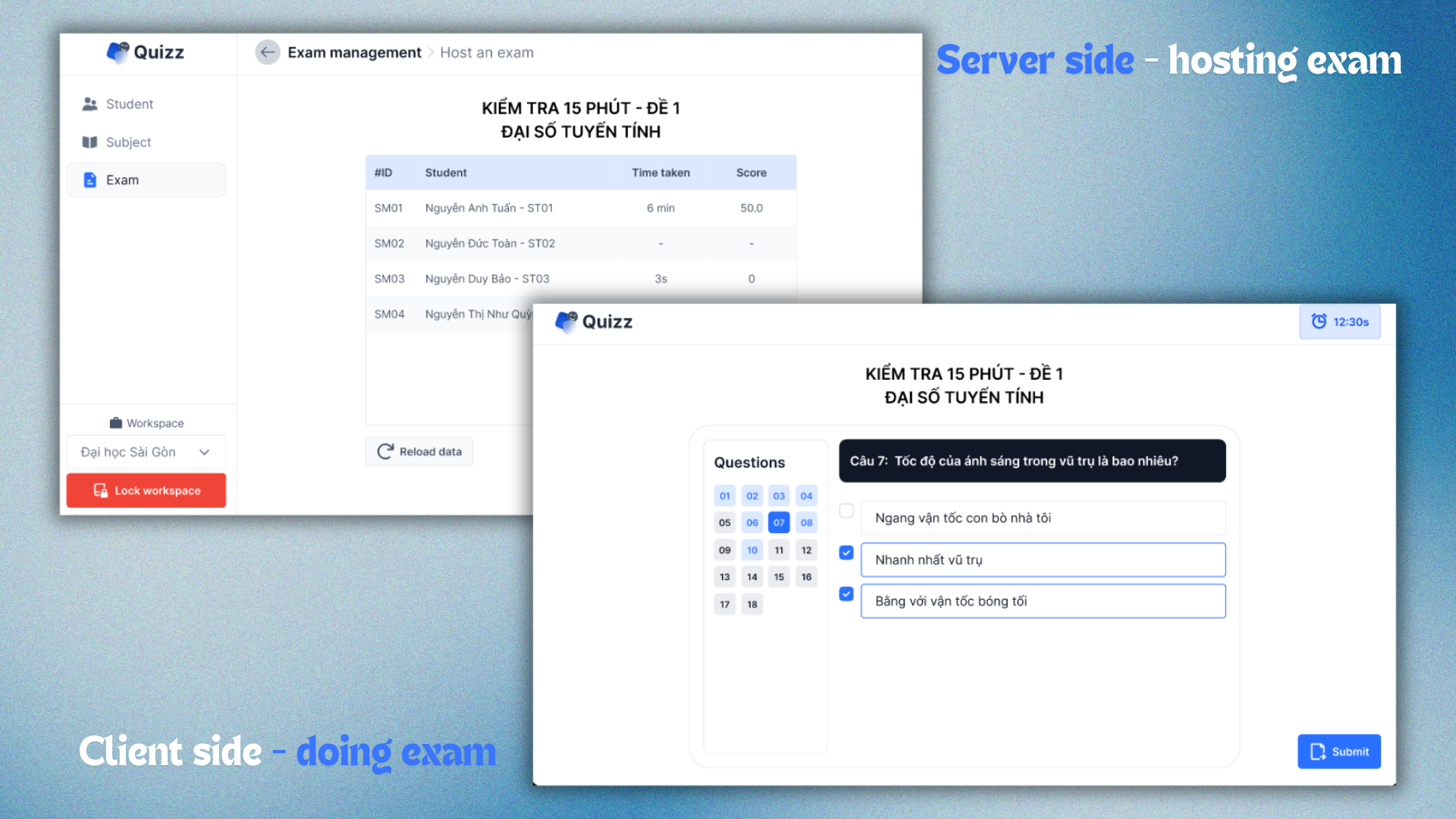The image size is (1456, 819).
Task: Open the Subject menu item
Action: pos(128,143)
